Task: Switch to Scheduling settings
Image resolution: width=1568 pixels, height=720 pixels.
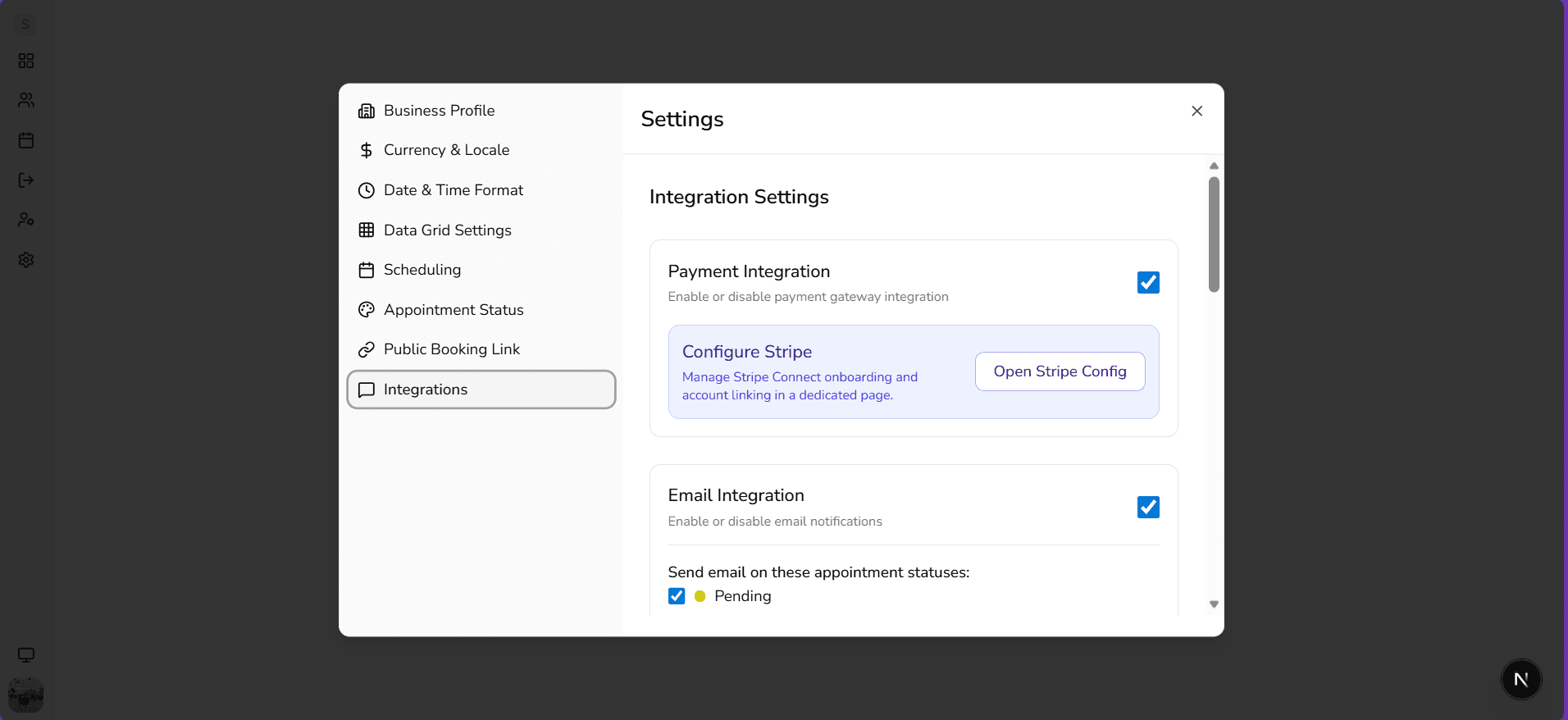Action: [x=481, y=270]
